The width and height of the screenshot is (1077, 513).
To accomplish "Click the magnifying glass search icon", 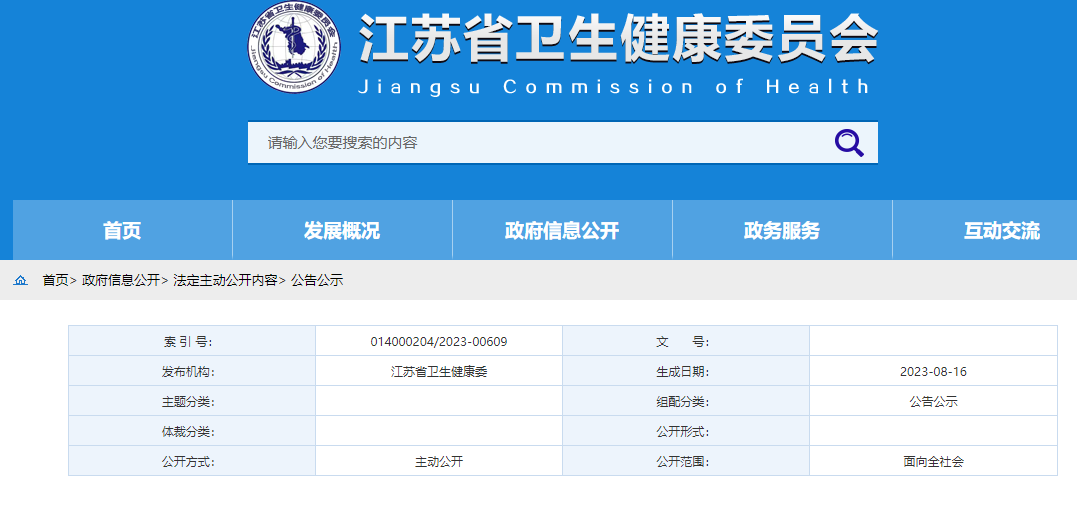I will pyautogui.click(x=848, y=143).
